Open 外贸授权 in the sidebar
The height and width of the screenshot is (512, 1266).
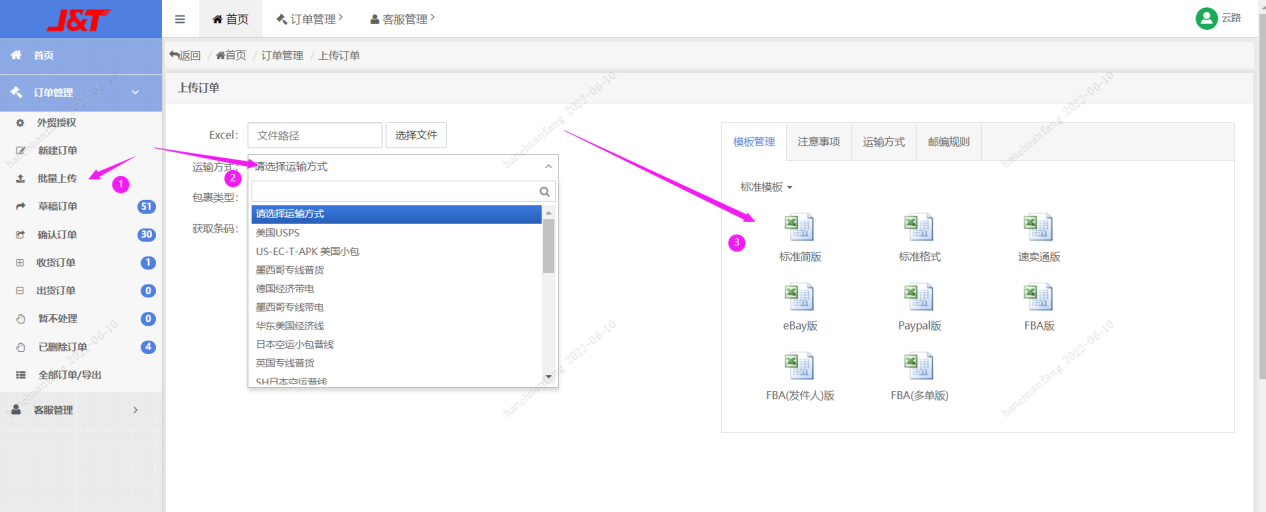point(56,123)
